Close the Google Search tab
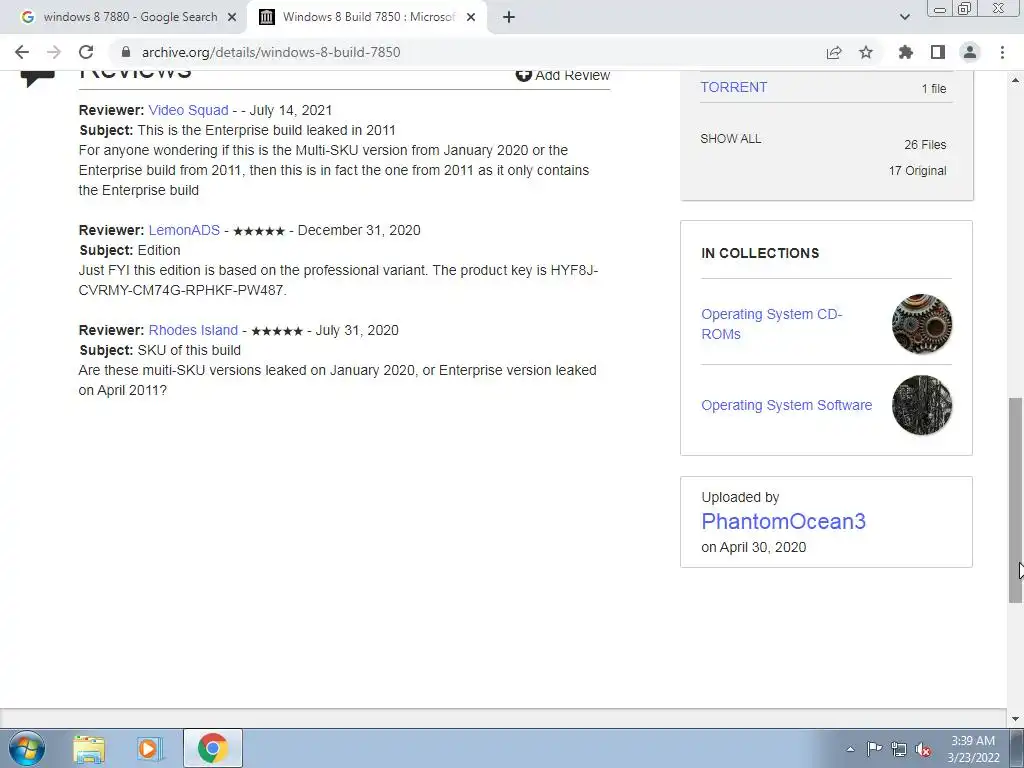1024x768 pixels. (232, 17)
